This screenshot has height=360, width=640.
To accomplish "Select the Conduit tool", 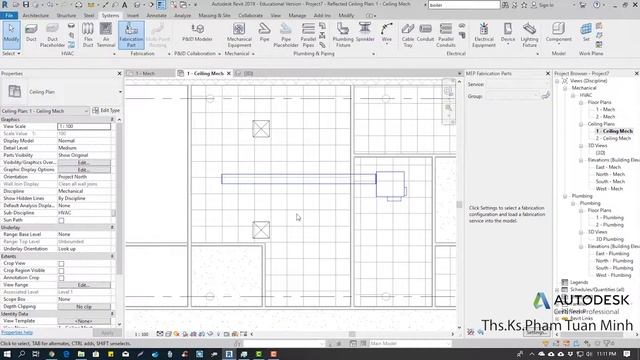I will pos(425,33).
